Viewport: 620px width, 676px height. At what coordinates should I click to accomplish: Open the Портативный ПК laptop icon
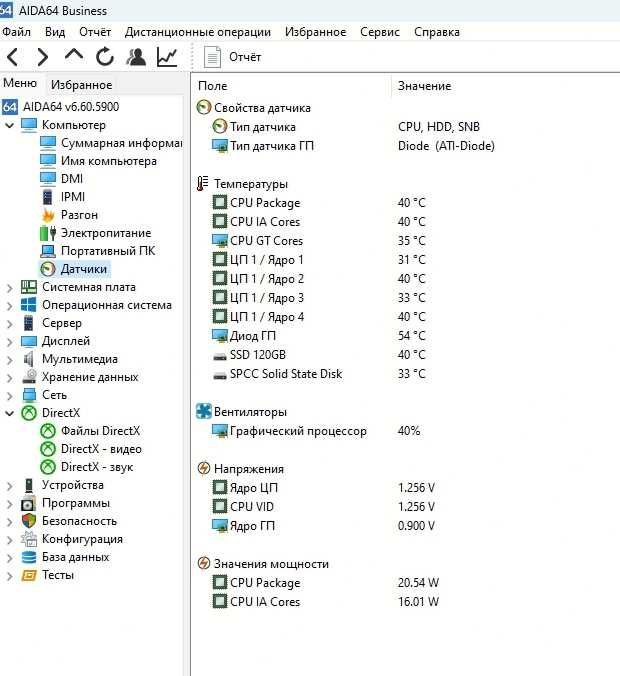tap(48, 251)
